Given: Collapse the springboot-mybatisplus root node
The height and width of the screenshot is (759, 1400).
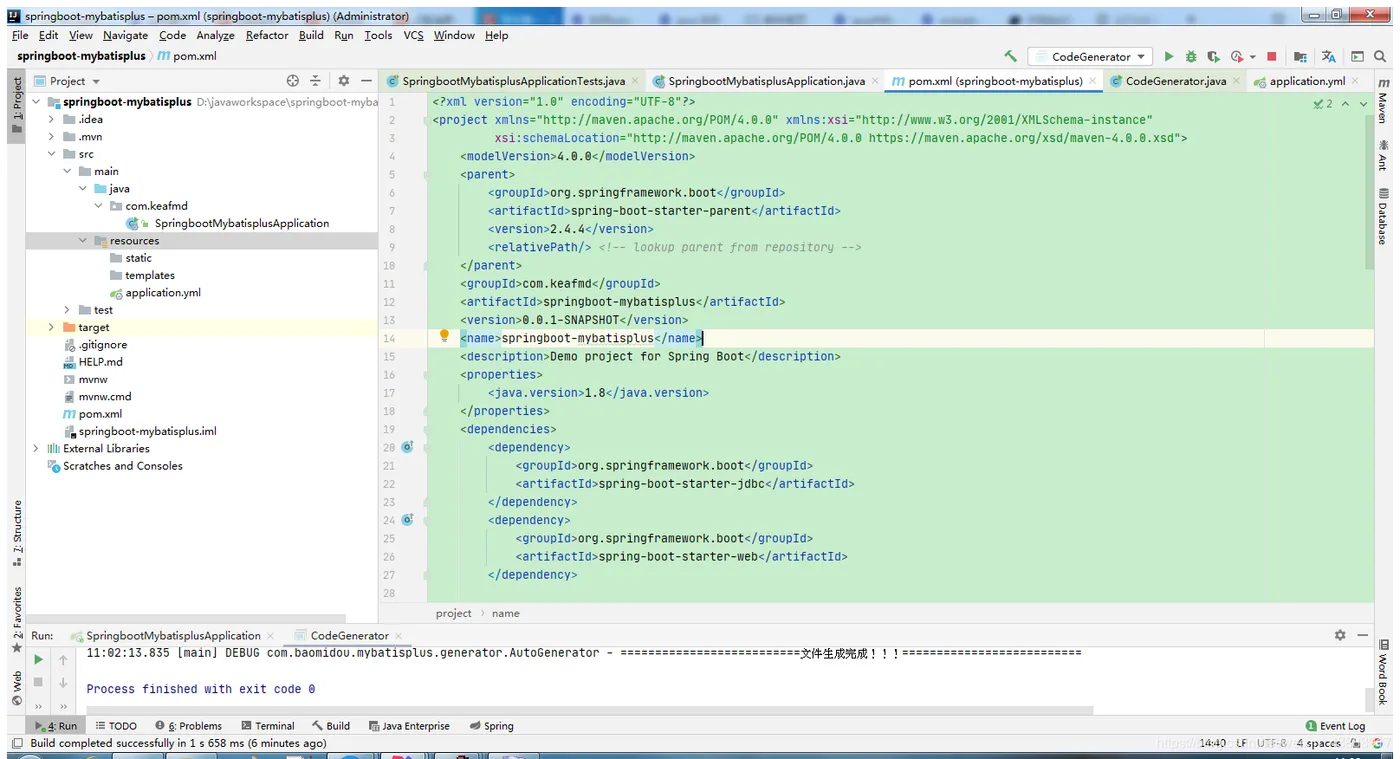Looking at the screenshot, I should (37, 102).
